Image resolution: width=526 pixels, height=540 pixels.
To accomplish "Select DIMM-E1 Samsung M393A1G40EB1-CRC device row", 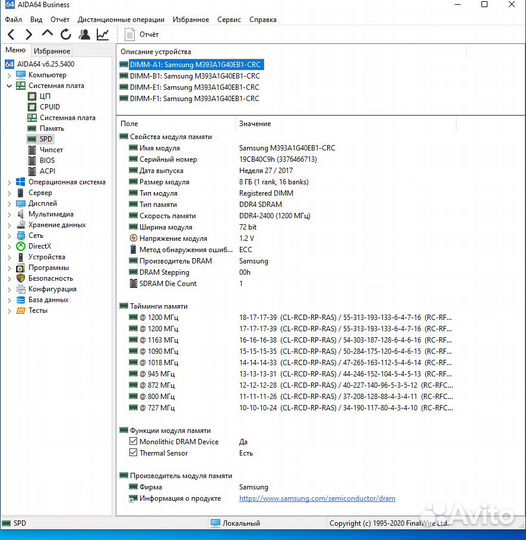I will (189, 87).
